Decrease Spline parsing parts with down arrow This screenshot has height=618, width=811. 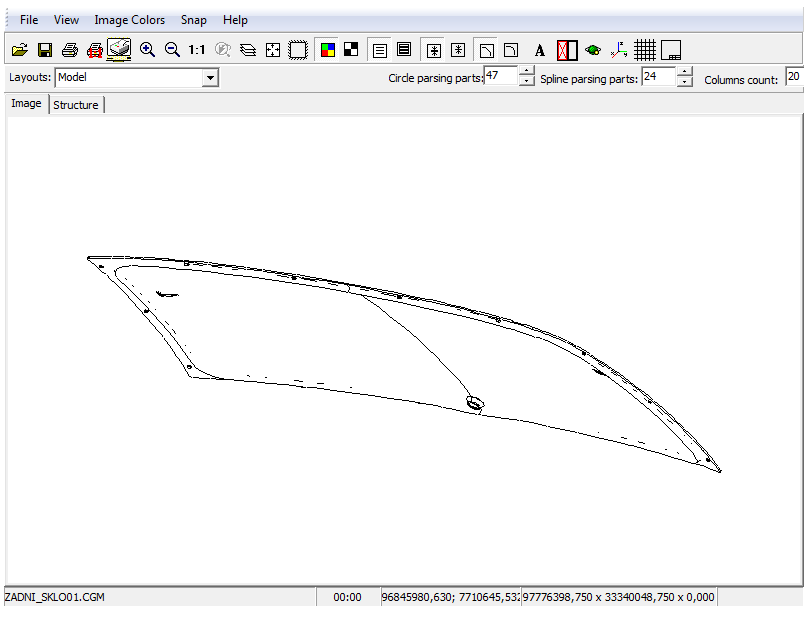[684, 82]
